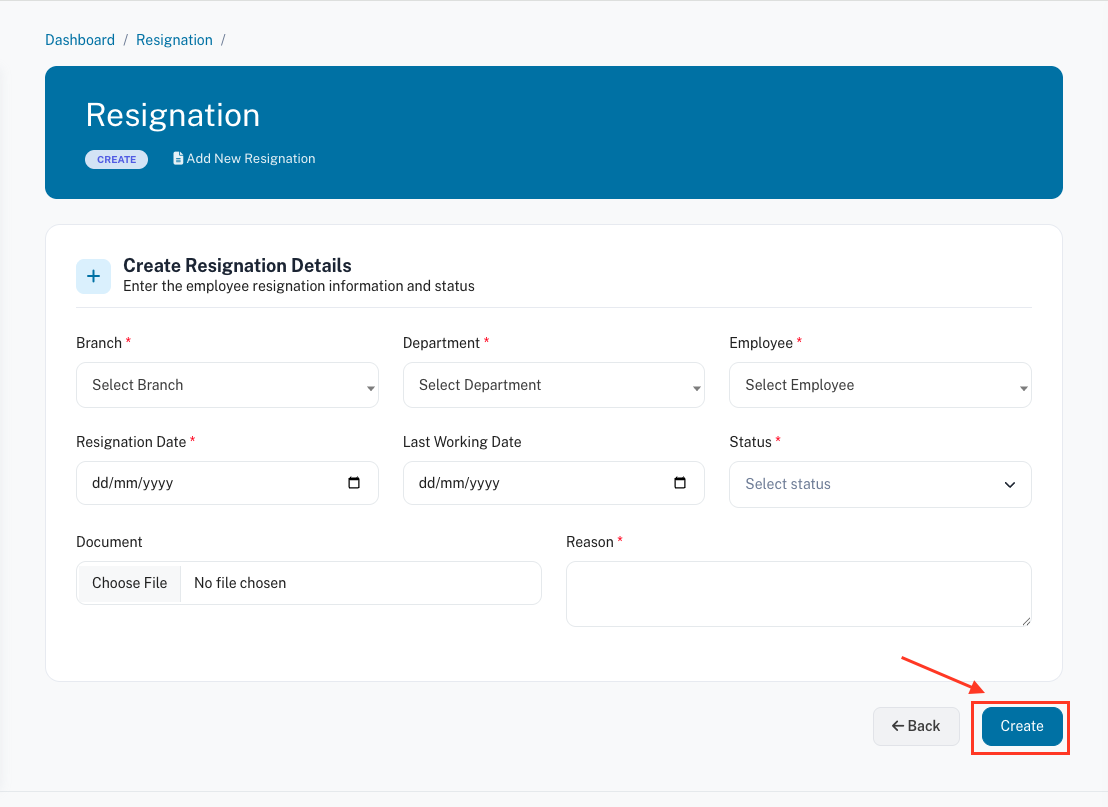Open the Resignation breadcrumb link

click(x=174, y=40)
